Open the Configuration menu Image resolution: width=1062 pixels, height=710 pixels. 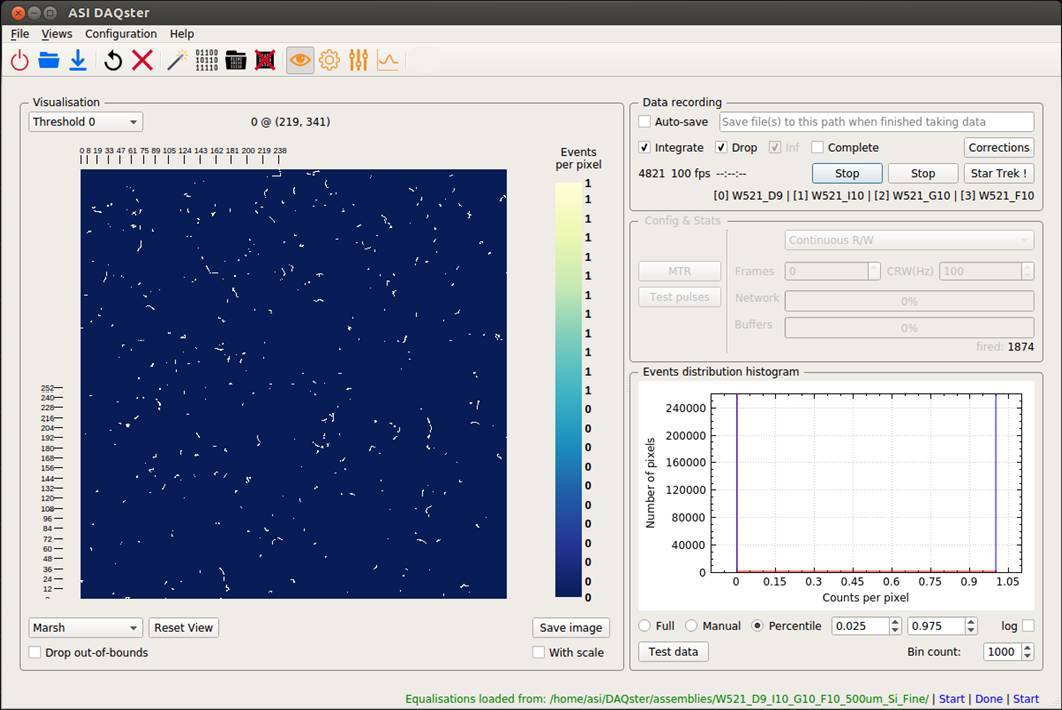(x=121, y=34)
